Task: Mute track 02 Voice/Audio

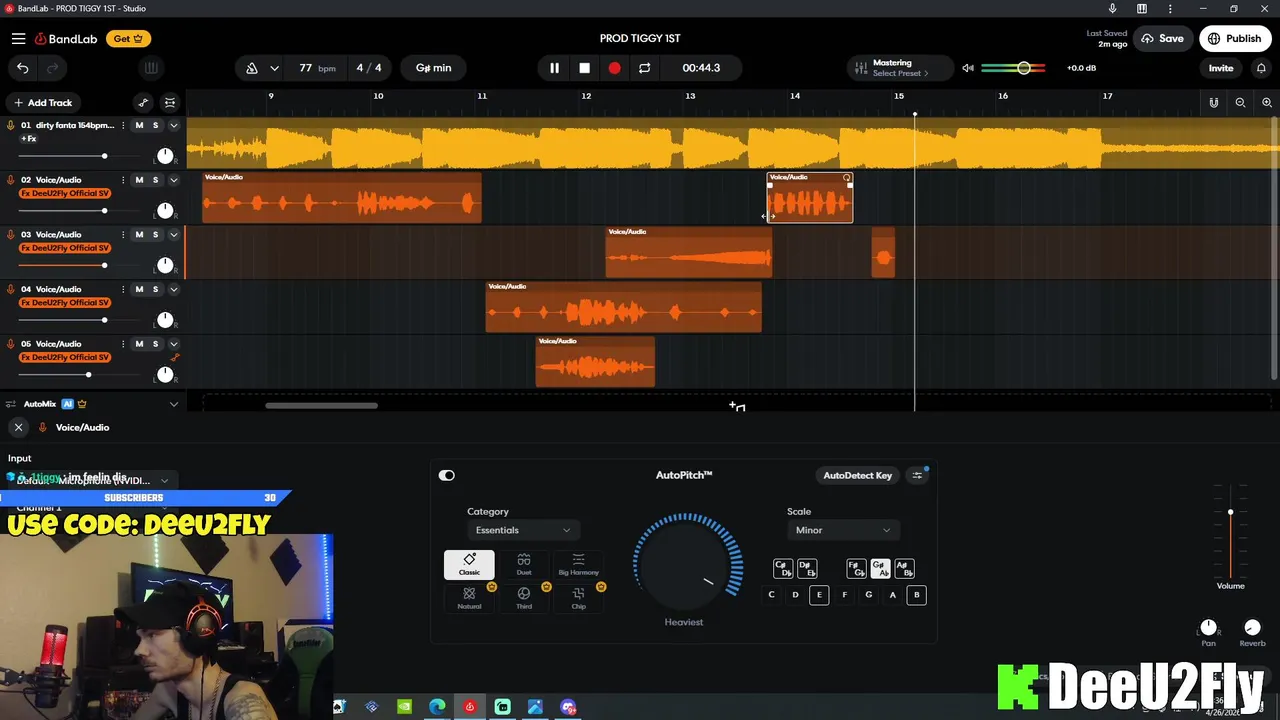Action: click(139, 180)
